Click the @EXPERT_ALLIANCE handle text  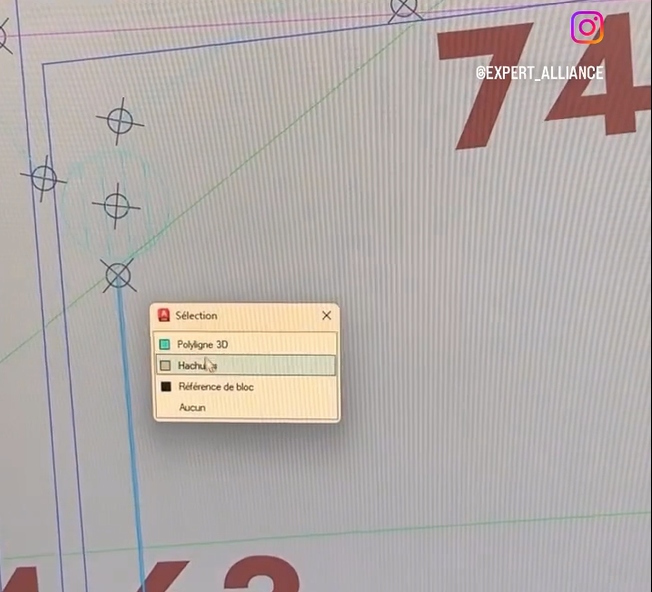[539, 73]
